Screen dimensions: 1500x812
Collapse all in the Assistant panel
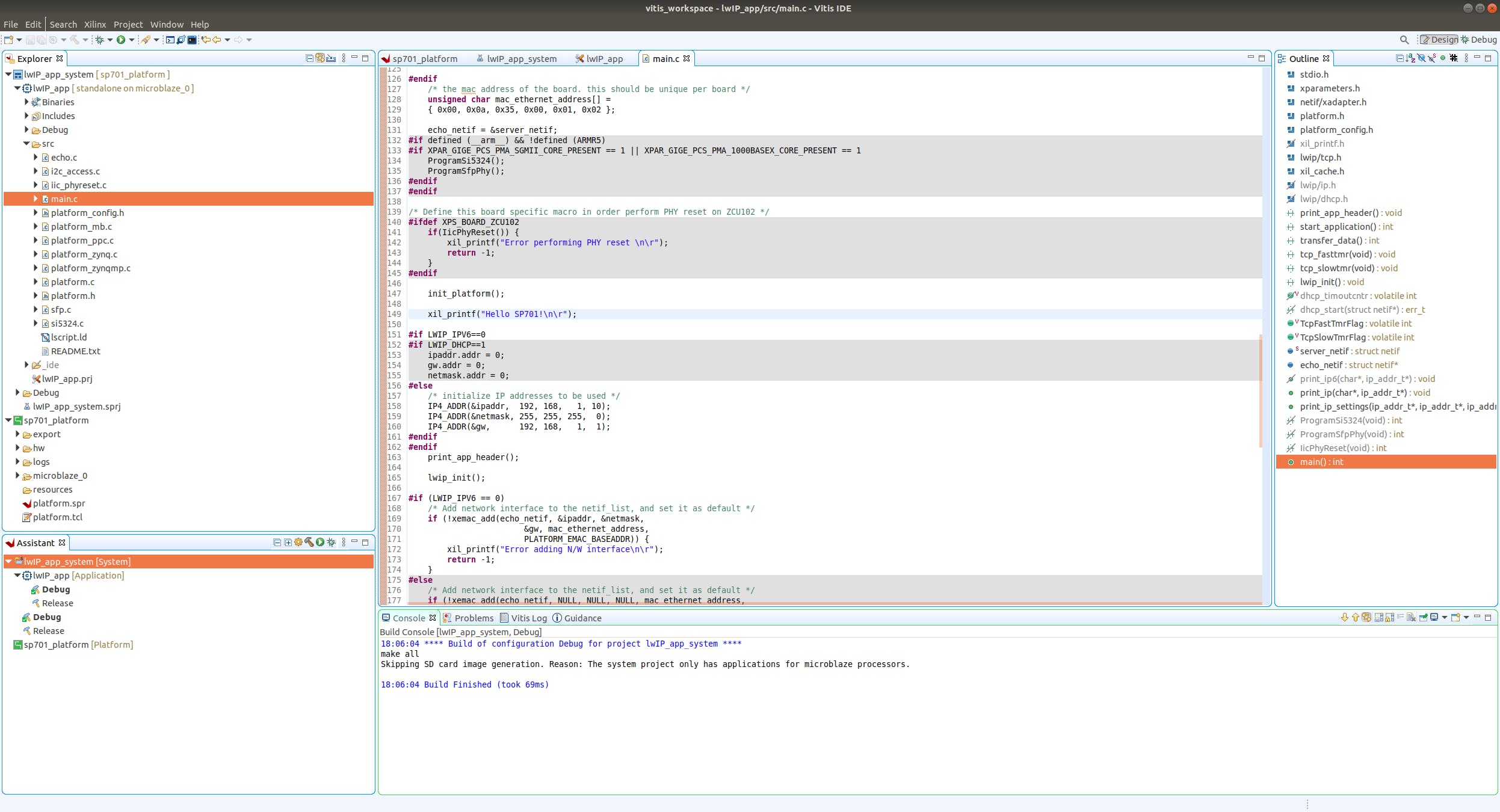277,543
